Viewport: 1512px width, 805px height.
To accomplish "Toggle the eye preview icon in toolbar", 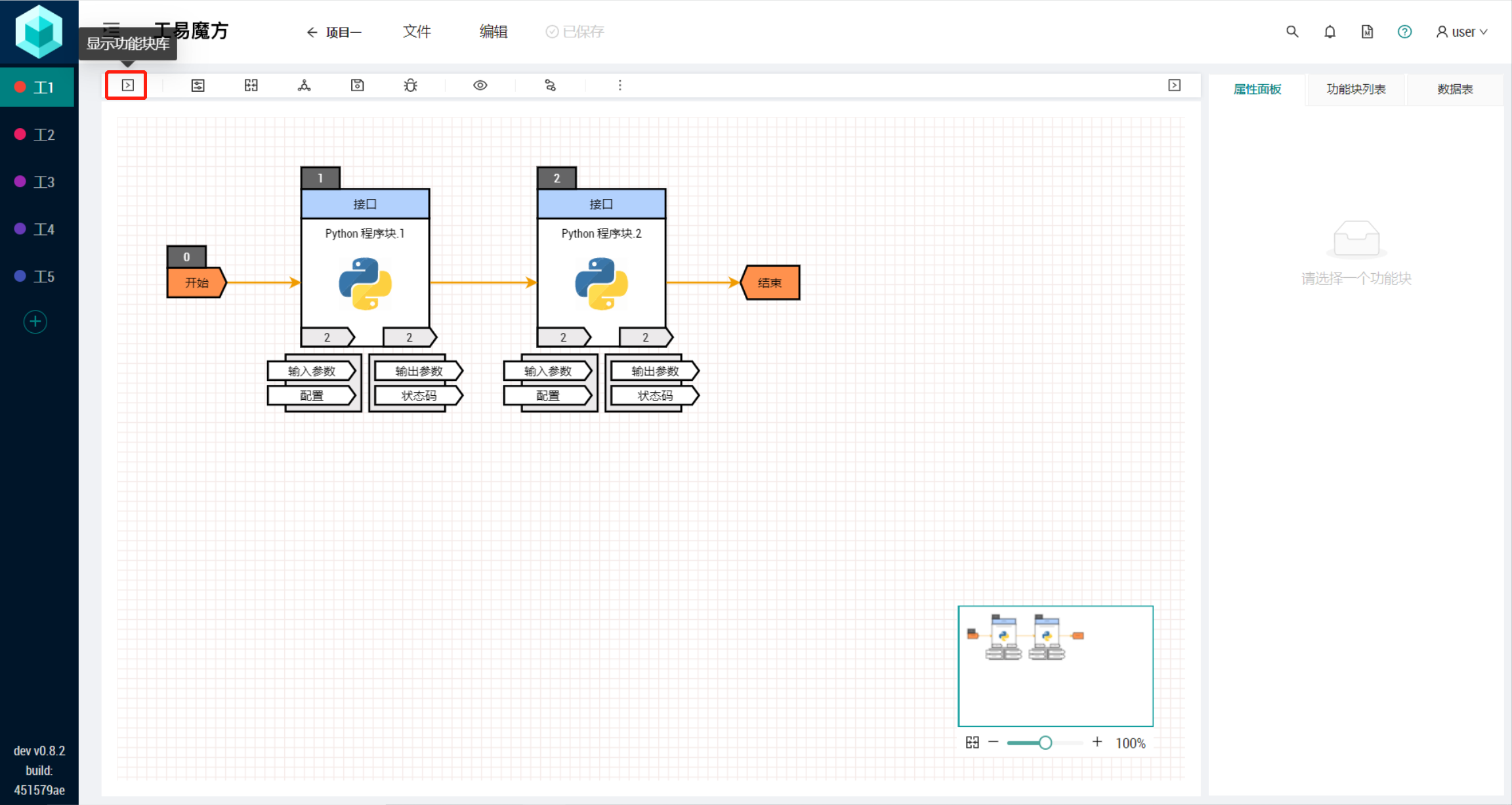I will point(480,85).
